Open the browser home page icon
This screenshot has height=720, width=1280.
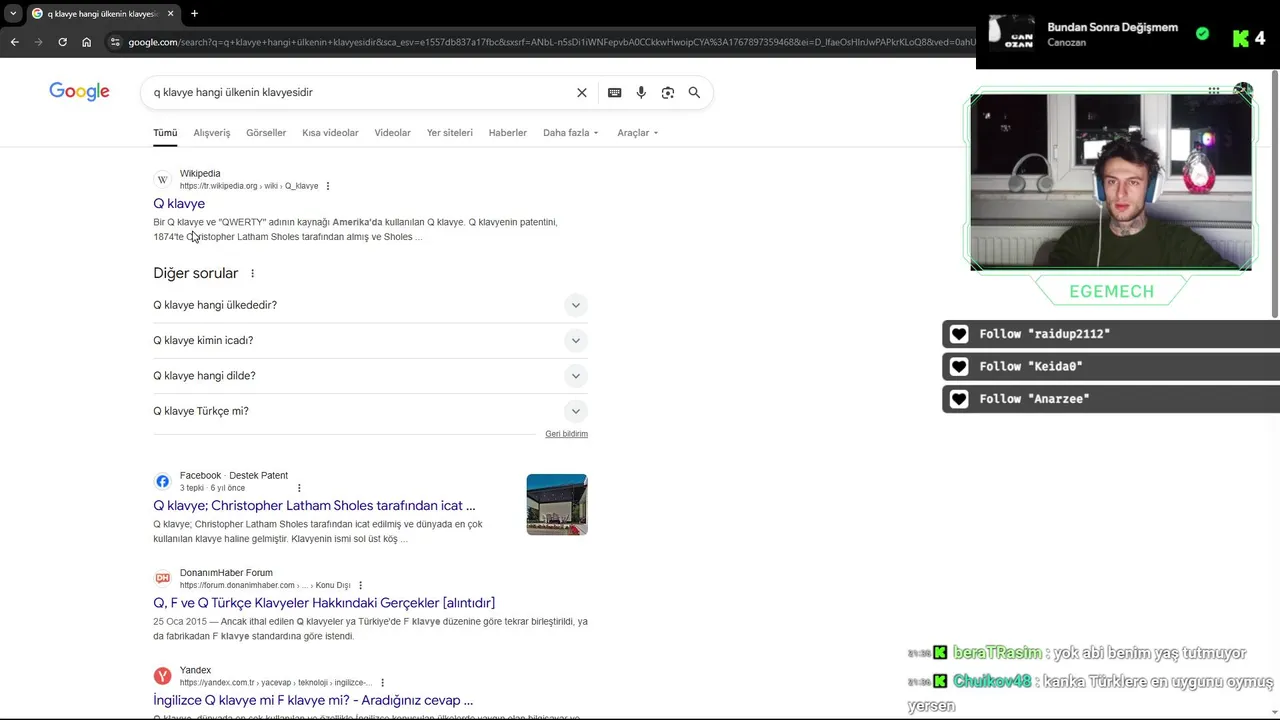[86, 42]
